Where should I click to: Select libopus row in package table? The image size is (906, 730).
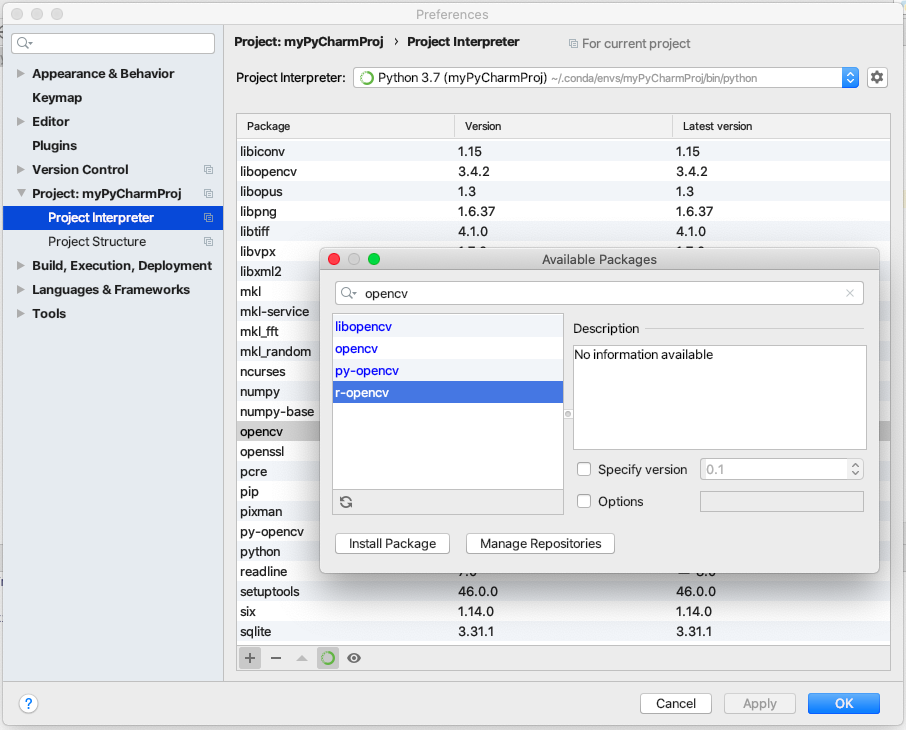pos(563,191)
